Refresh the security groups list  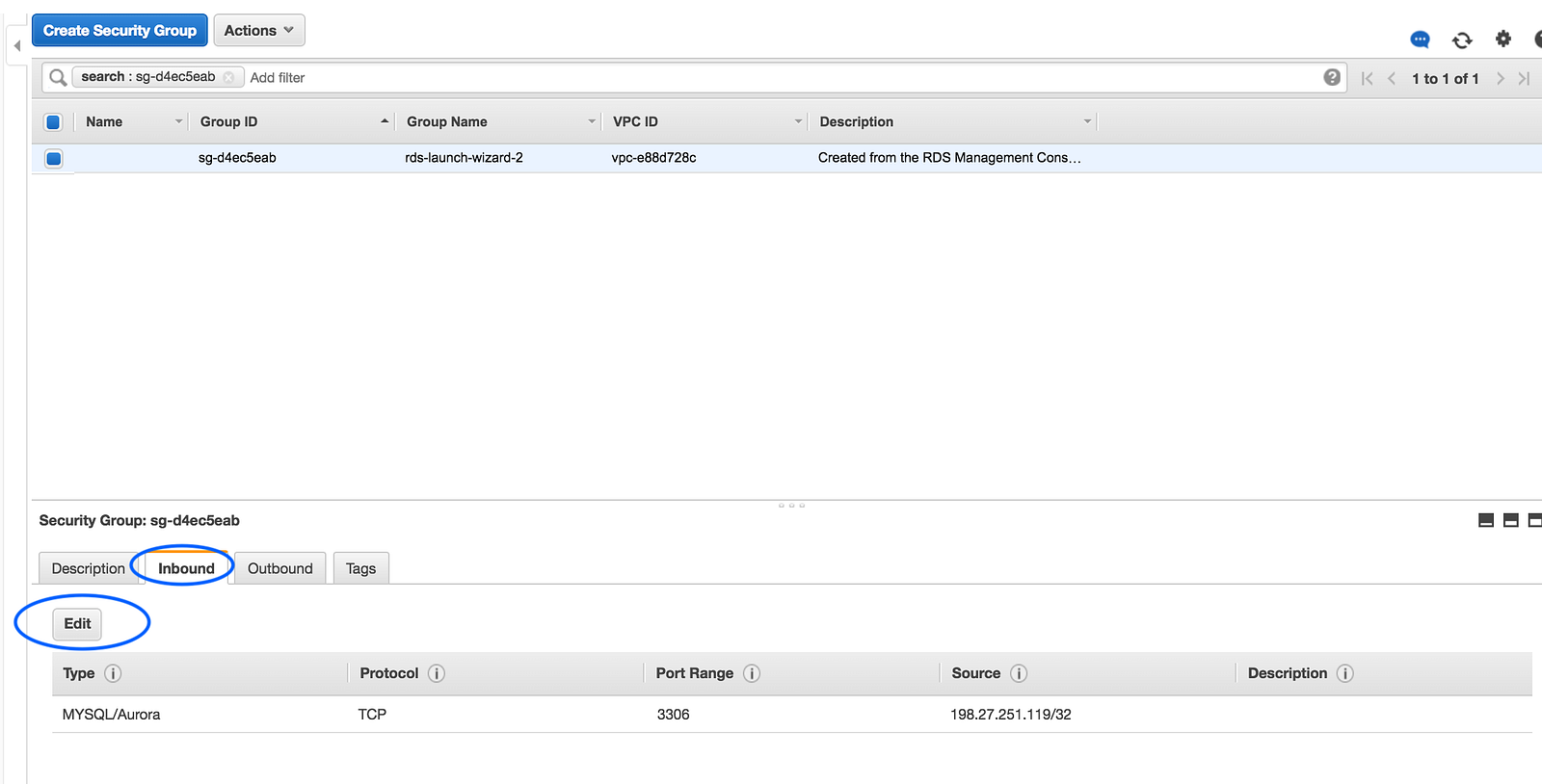pyautogui.click(x=1462, y=39)
